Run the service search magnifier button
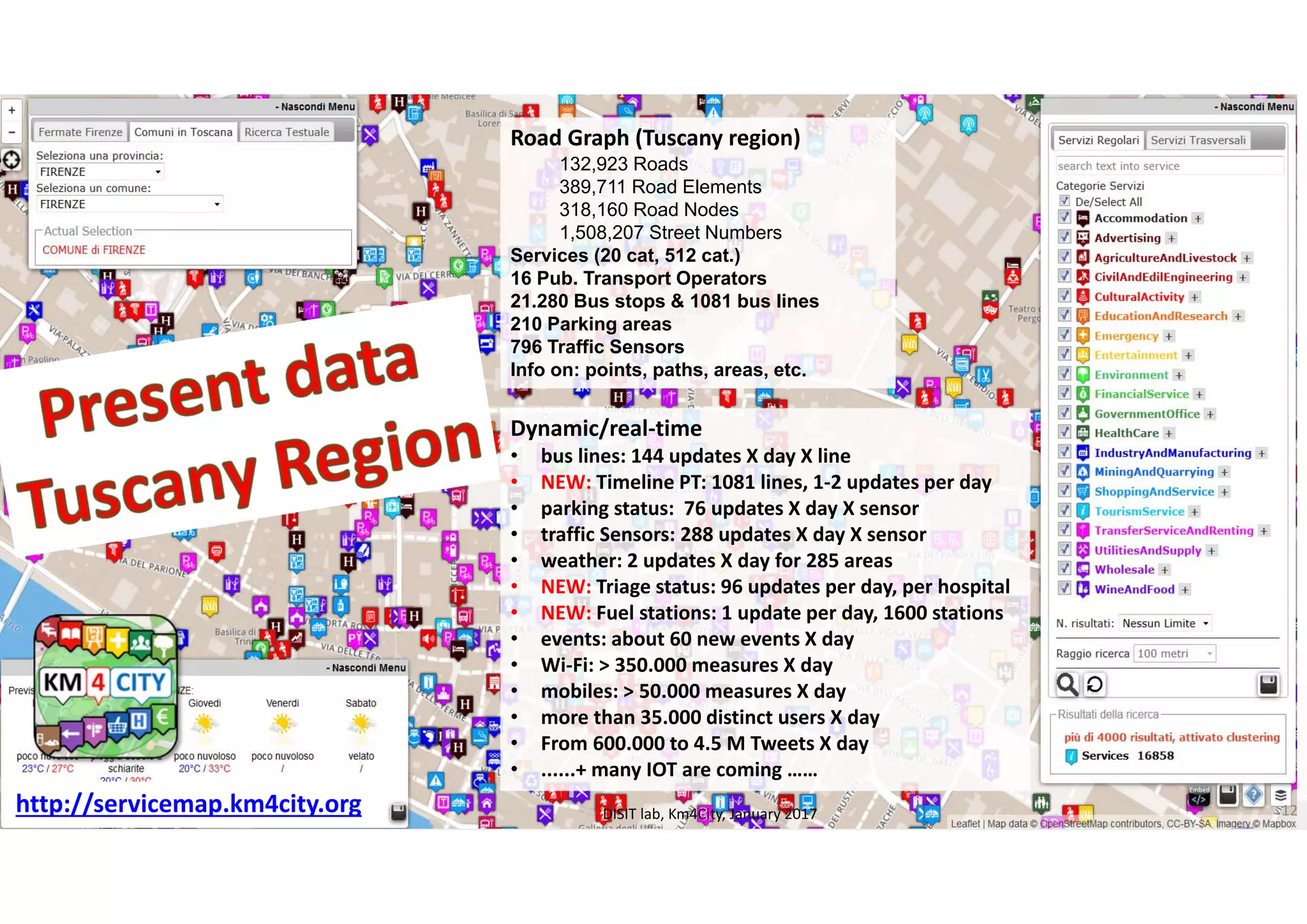The width and height of the screenshot is (1307, 924). click(x=1067, y=684)
